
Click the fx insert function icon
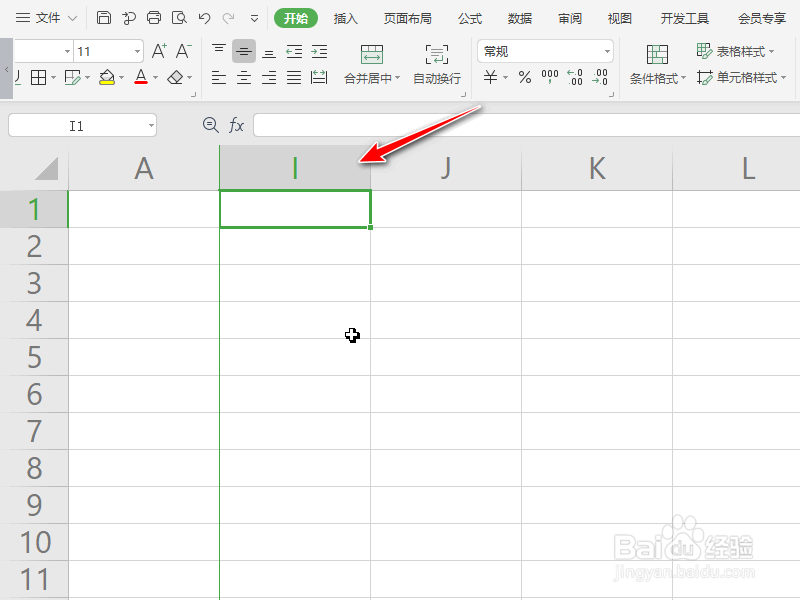pyautogui.click(x=236, y=125)
